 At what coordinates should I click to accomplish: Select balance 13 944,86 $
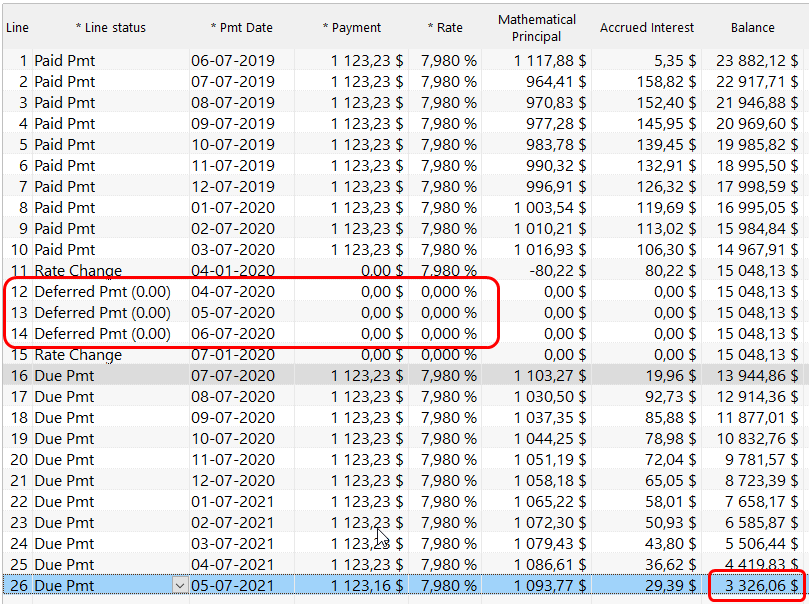[757, 376]
